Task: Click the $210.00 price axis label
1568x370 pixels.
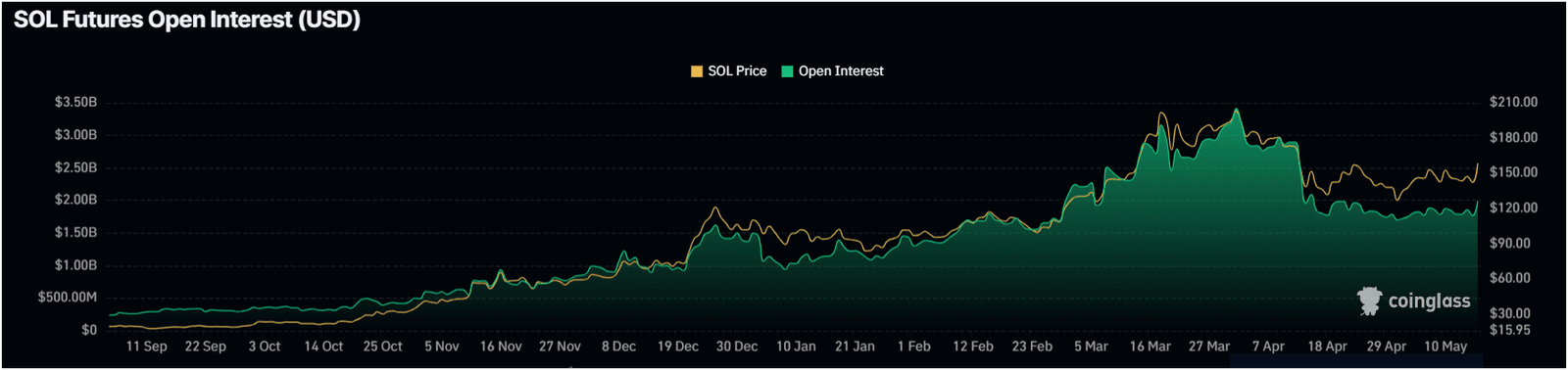Action: click(1513, 102)
